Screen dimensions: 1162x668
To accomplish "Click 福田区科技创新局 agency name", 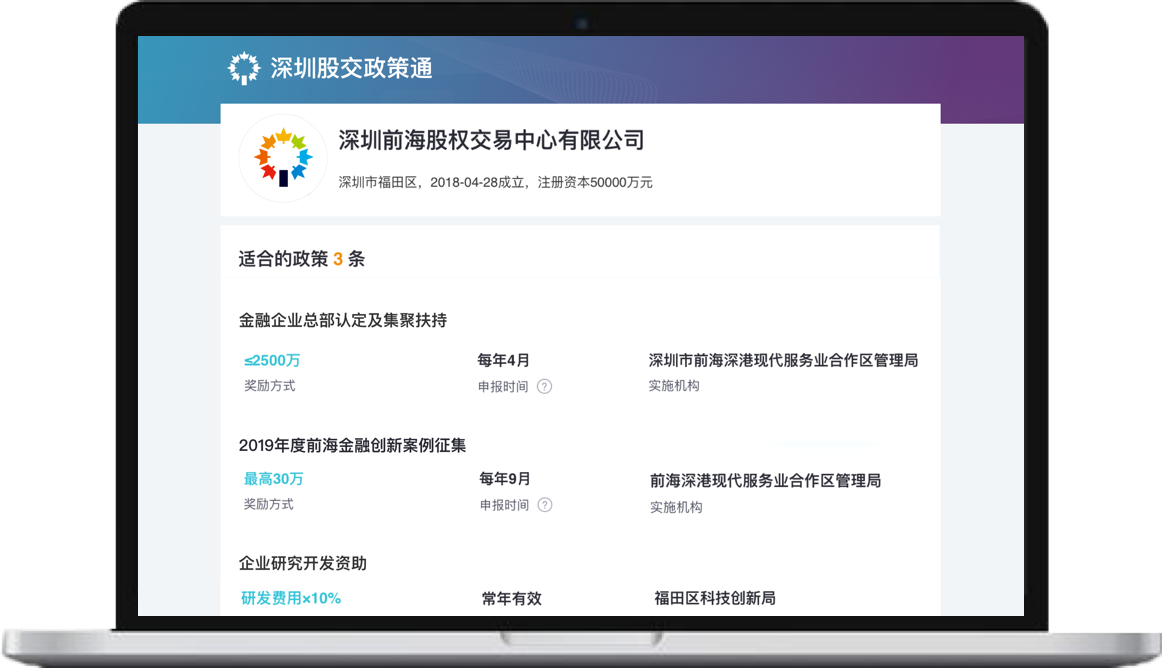I will 715,598.
